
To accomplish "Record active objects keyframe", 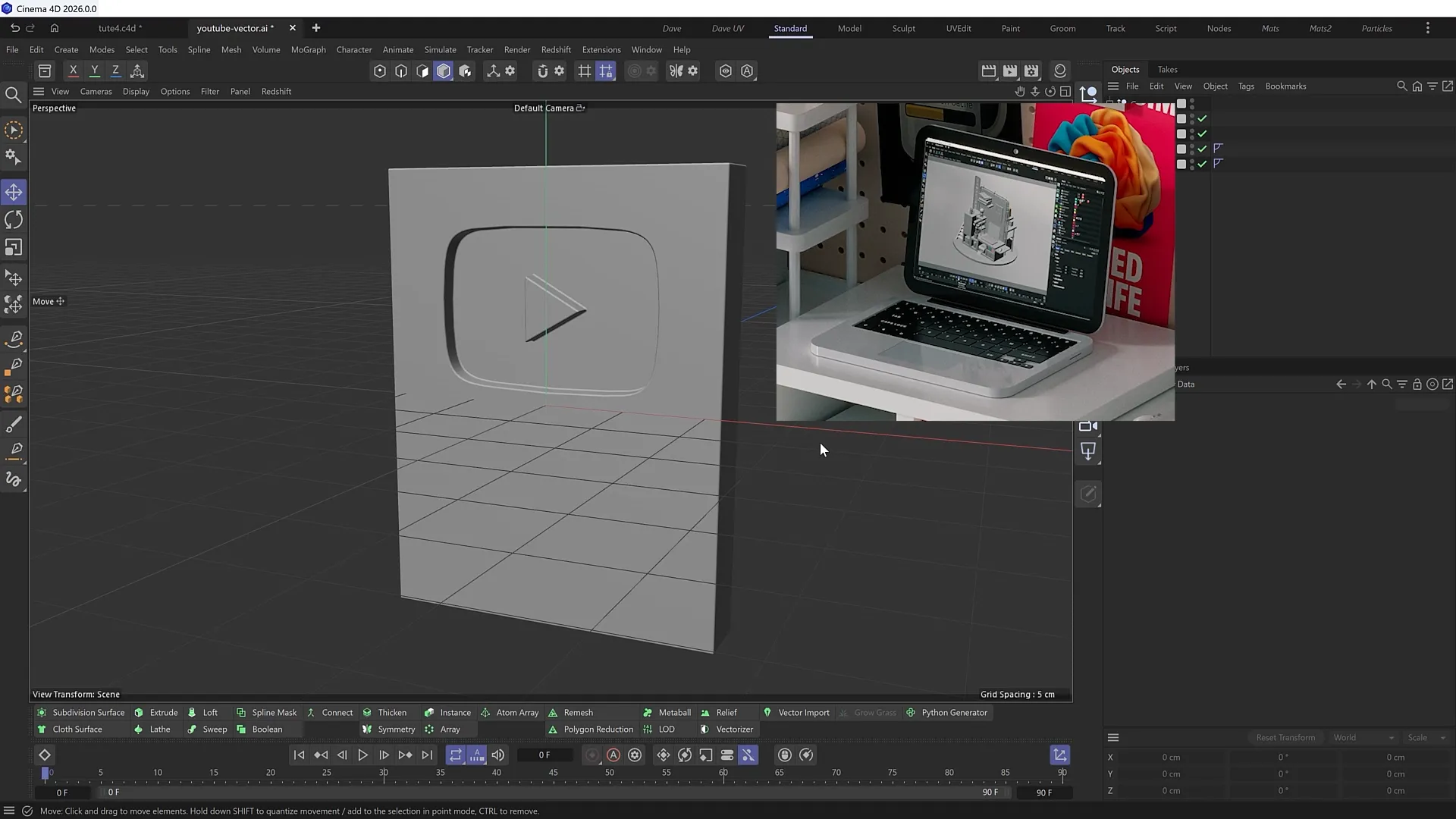I will (x=592, y=755).
